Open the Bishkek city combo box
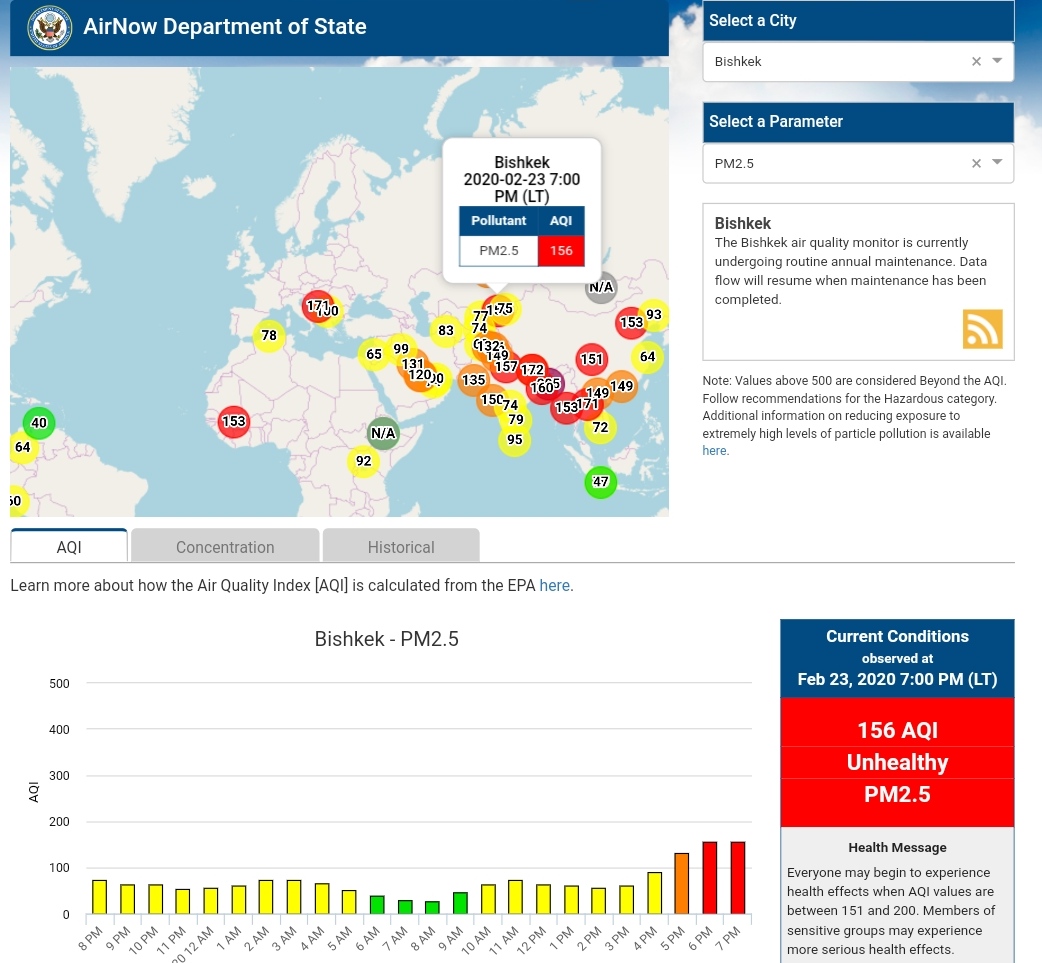Image resolution: width=1042 pixels, height=963 pixels. [835, 62]
